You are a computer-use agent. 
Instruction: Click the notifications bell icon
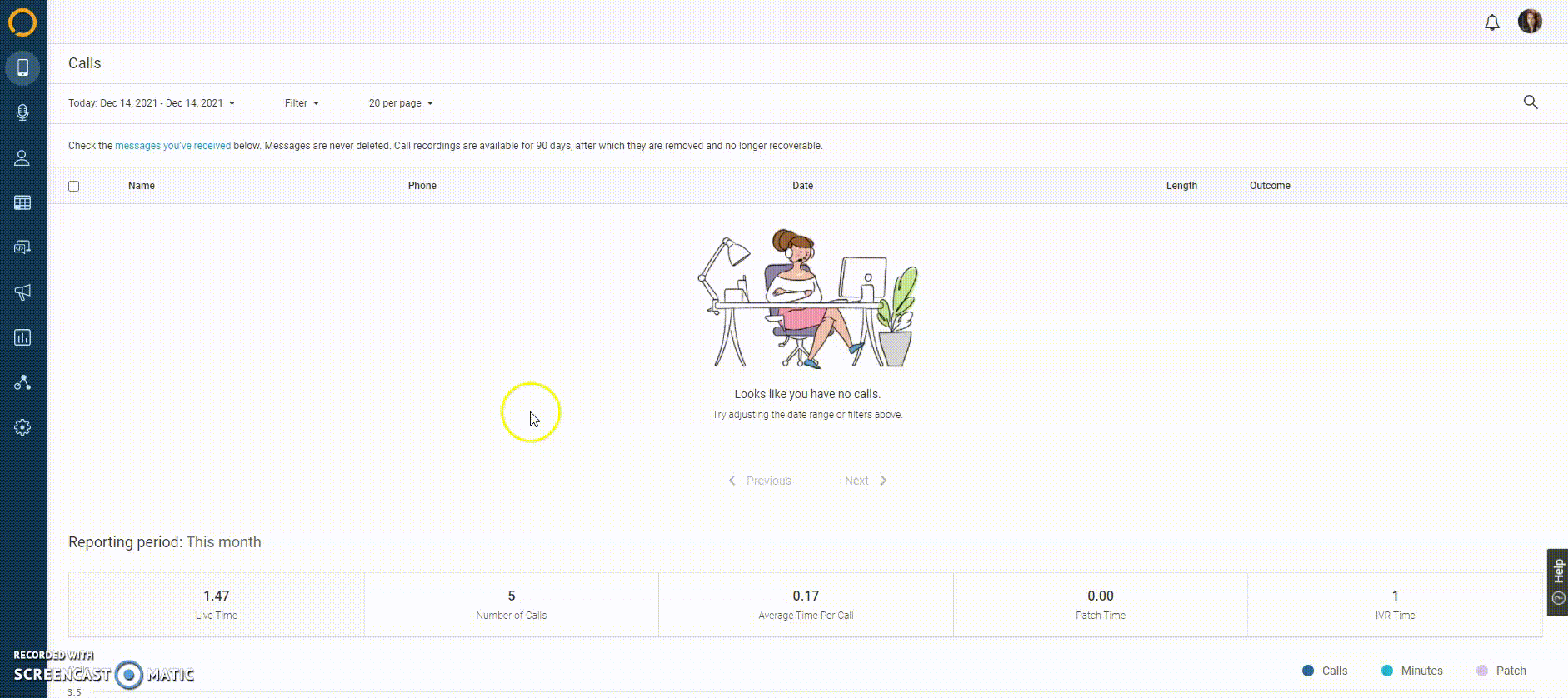coord(1491,22)
